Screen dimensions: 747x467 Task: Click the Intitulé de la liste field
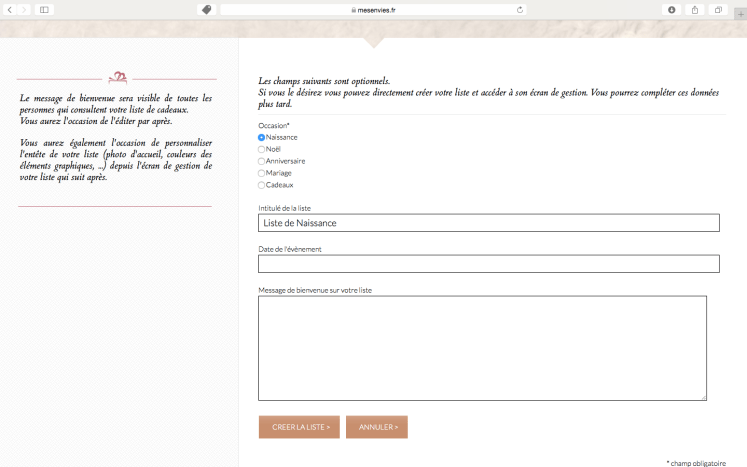click(x=488, y=223)
